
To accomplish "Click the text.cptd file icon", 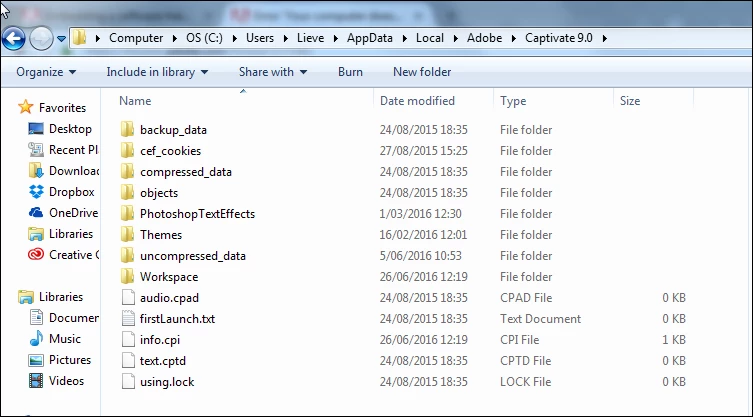I will click(128, 361).
